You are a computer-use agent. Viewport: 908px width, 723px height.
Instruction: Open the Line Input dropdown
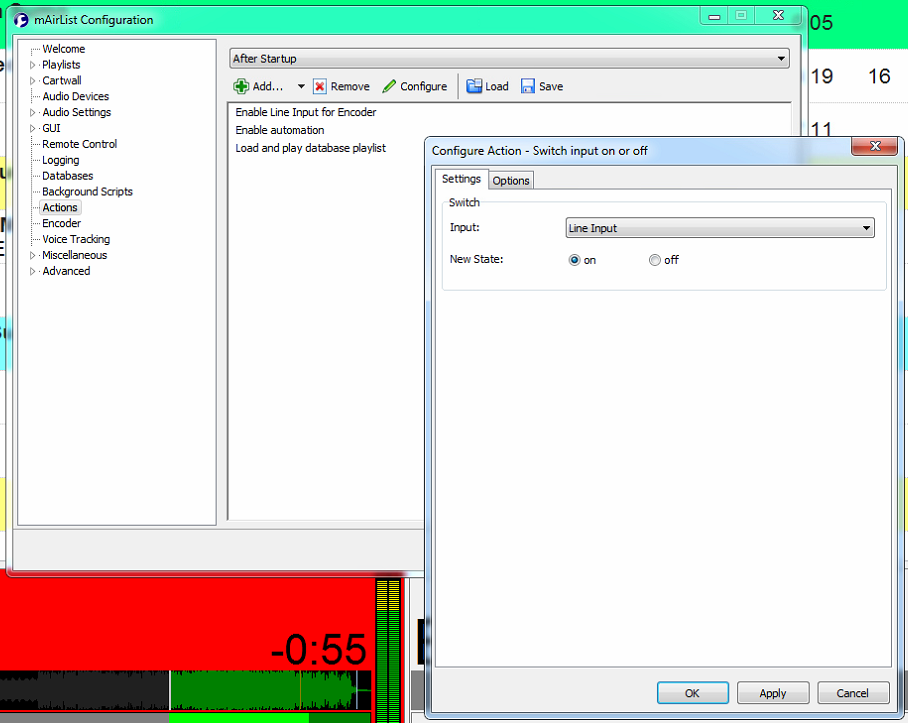720,228
